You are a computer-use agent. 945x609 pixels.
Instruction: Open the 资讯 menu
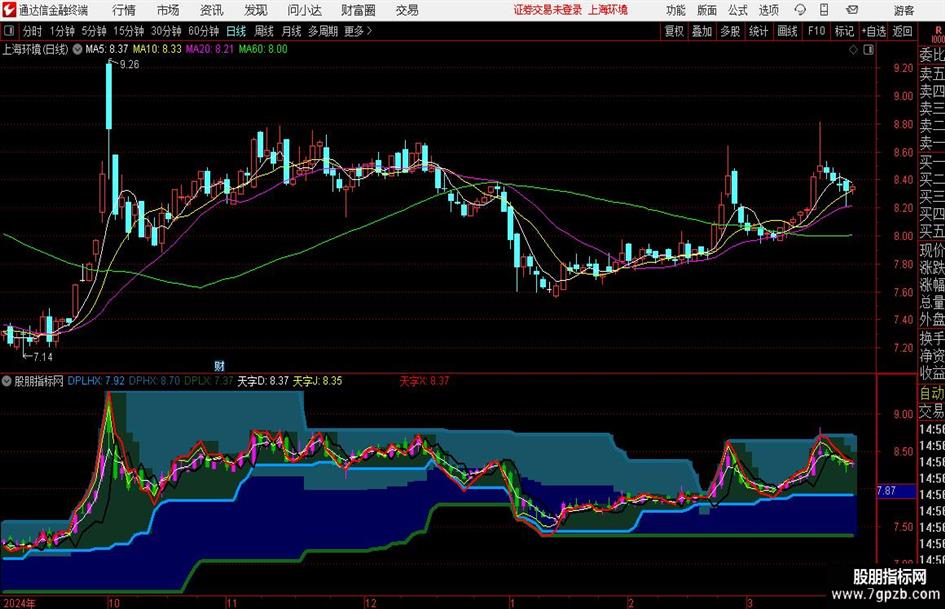coord(212,10)
